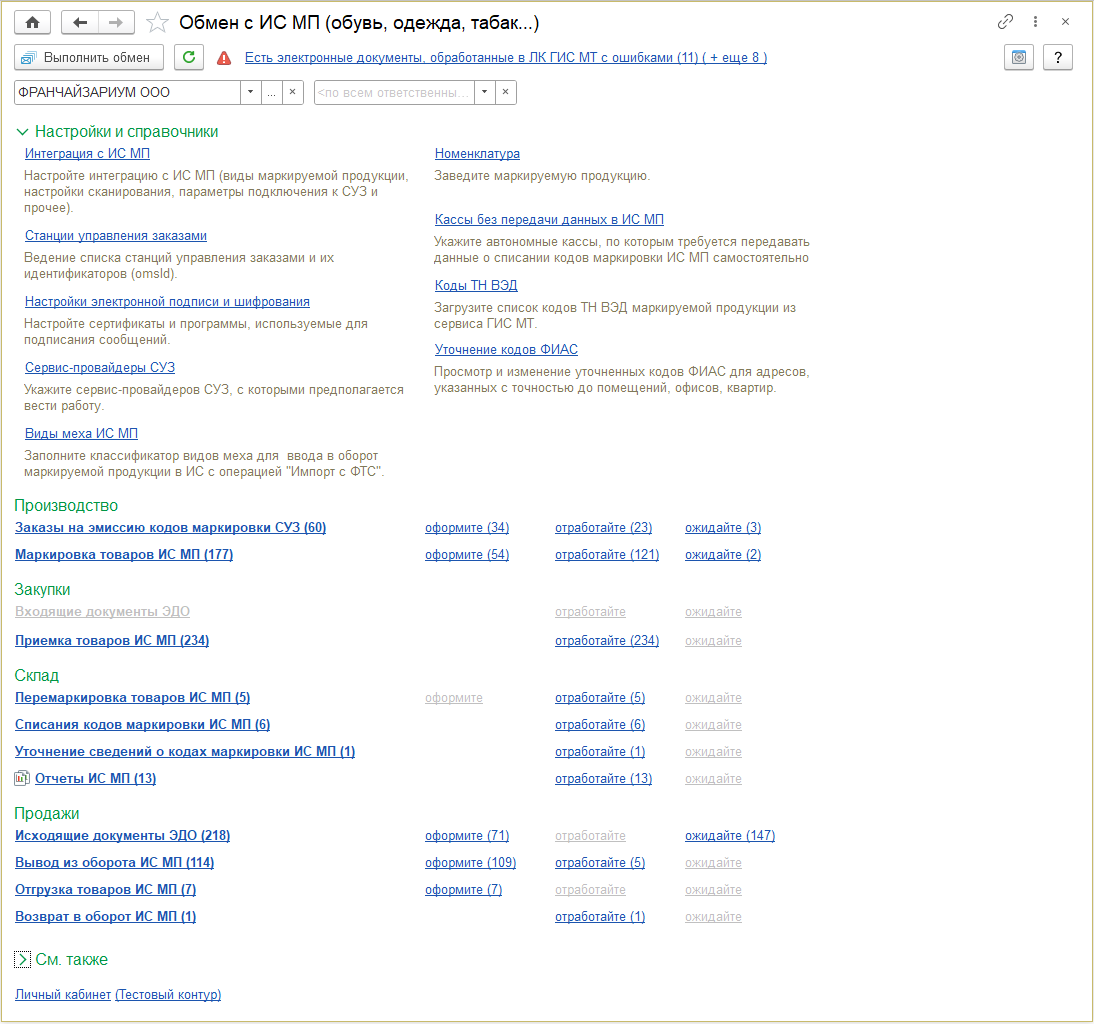Open Номенклатура link

(x=477, y=153)
